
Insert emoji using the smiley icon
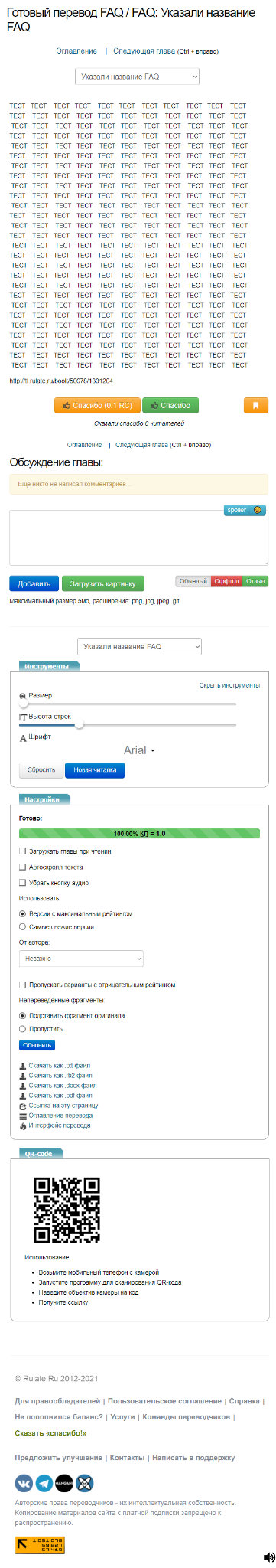[x=258, y=510]
